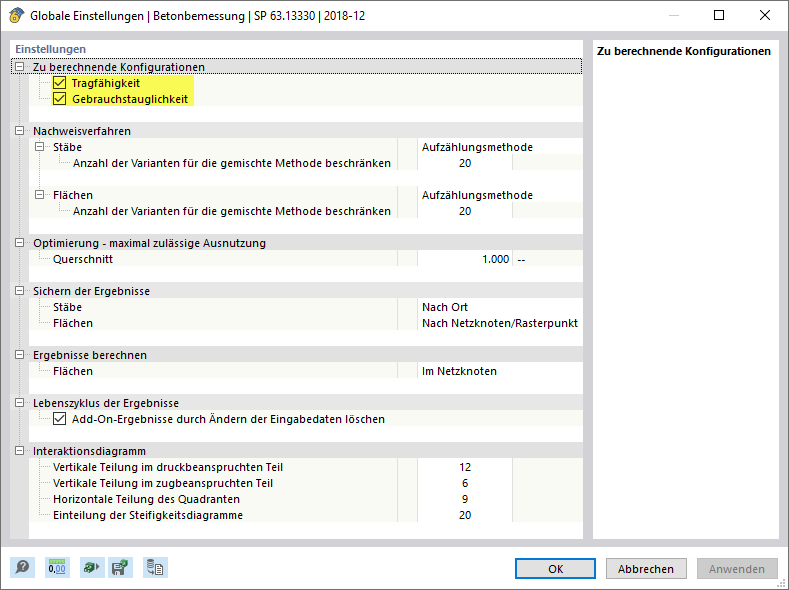Collapse the Stäbe subgroup under Nachweisverfahren

coord(39,146)
